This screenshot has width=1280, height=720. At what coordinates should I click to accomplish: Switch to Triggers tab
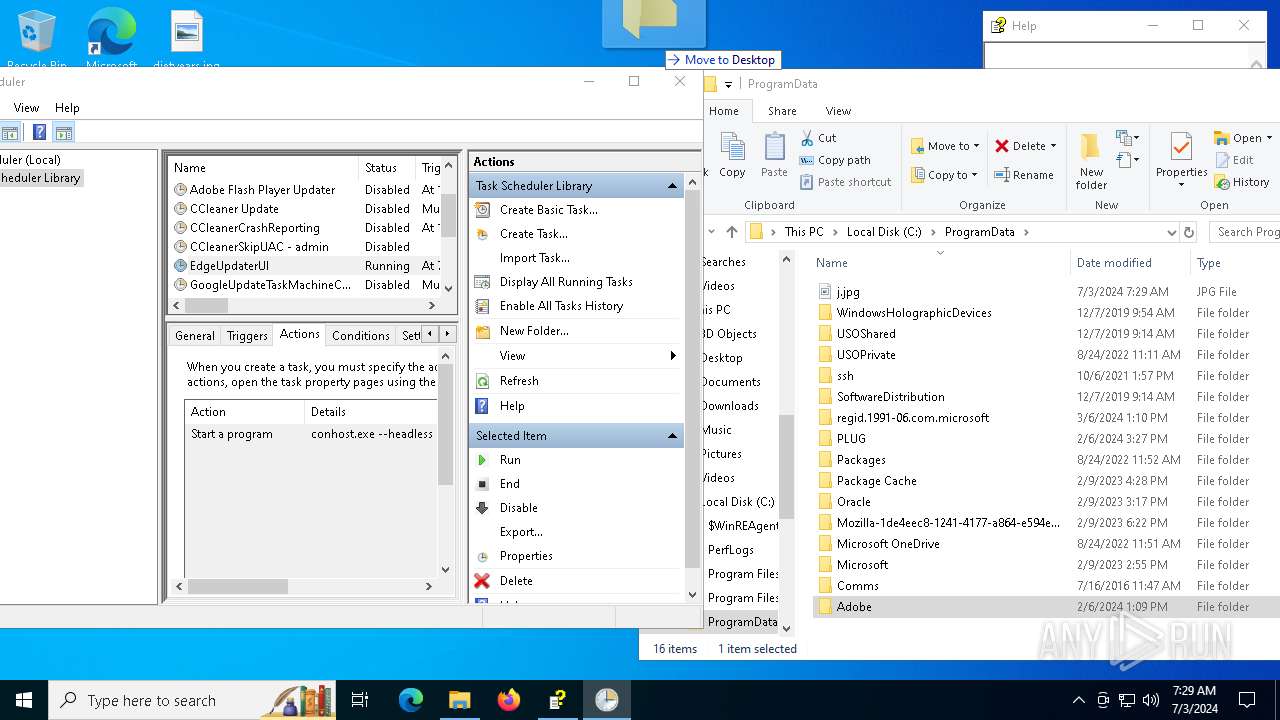point(247,336)
